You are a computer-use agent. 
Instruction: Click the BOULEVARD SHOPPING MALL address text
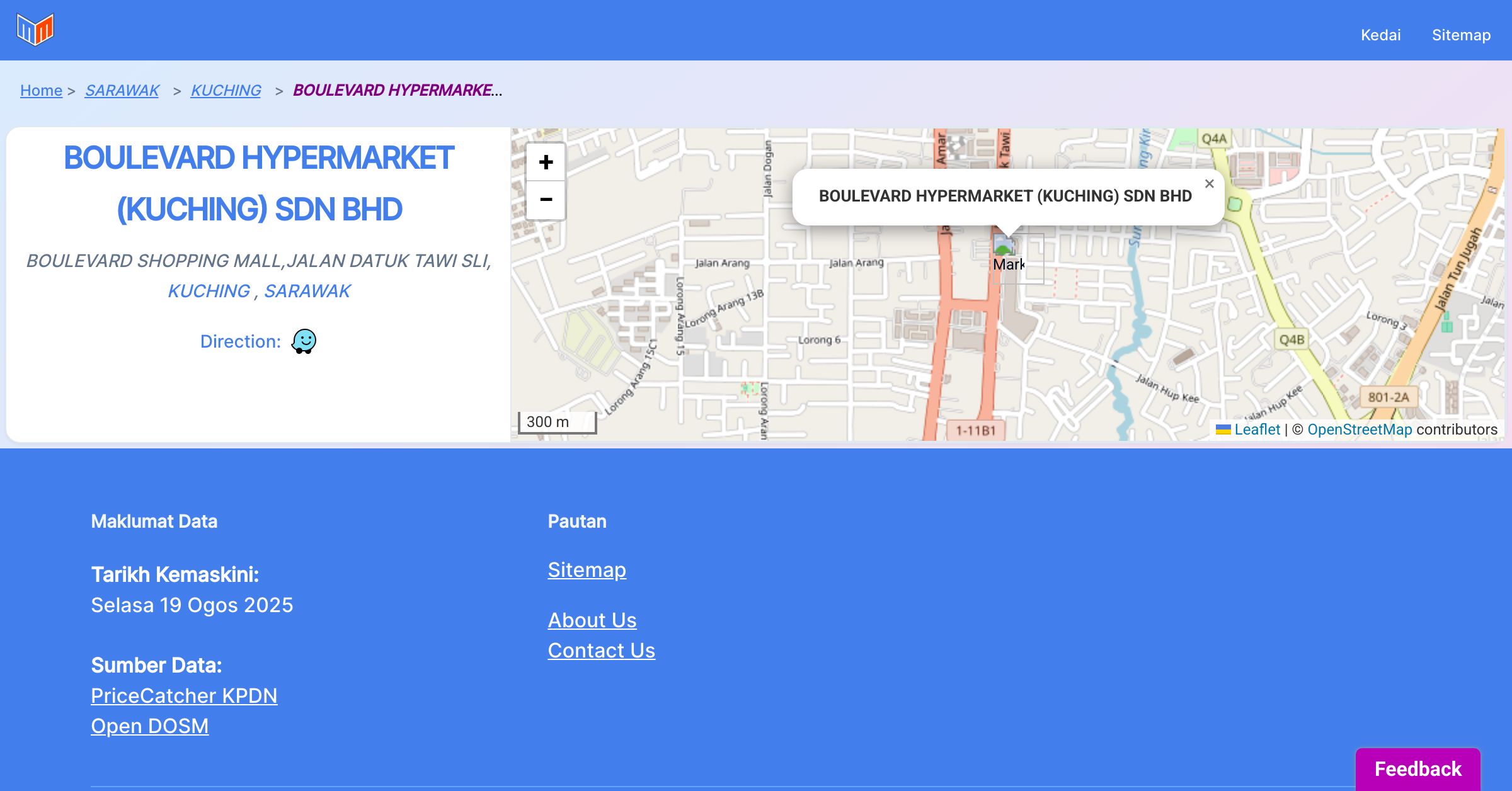[259, 261]
